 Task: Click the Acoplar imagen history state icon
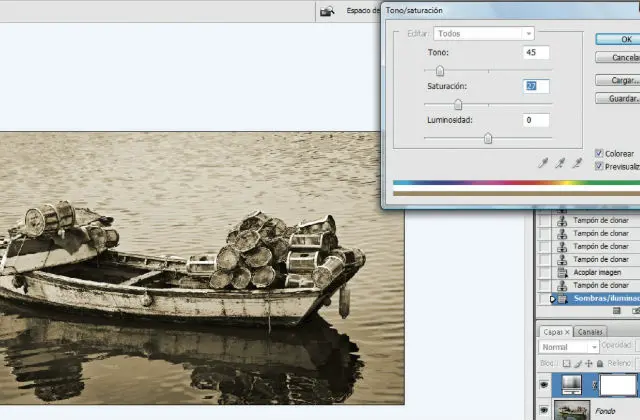point(561,272)
